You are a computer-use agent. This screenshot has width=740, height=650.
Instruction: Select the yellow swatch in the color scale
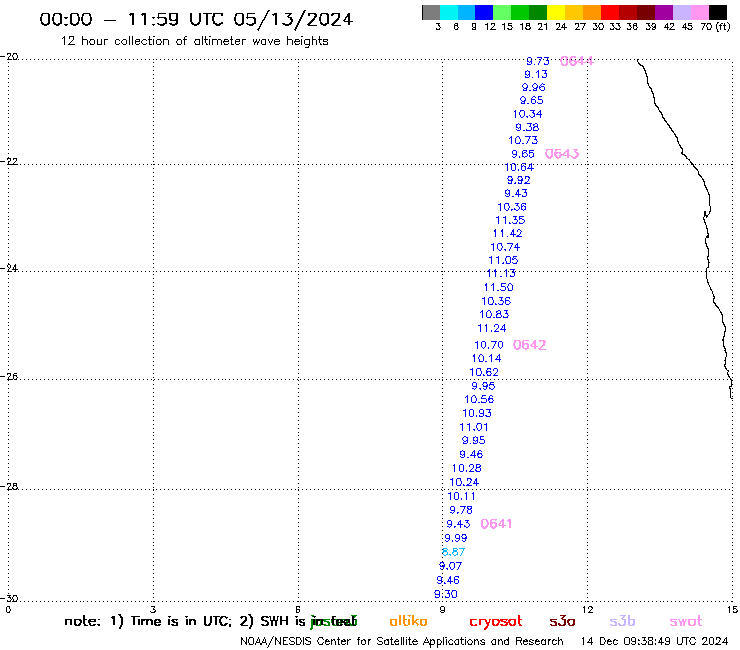556,12
